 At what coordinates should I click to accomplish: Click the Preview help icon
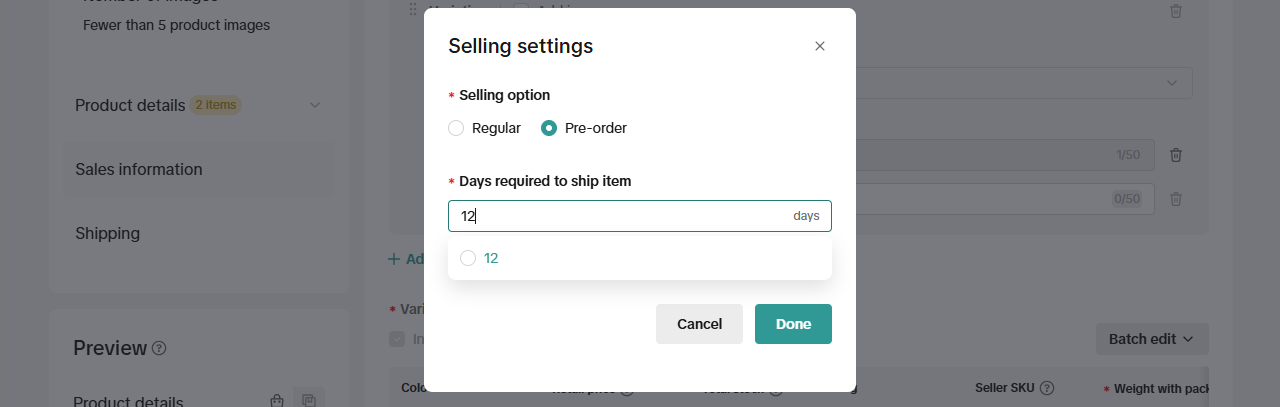coord(159,349)
